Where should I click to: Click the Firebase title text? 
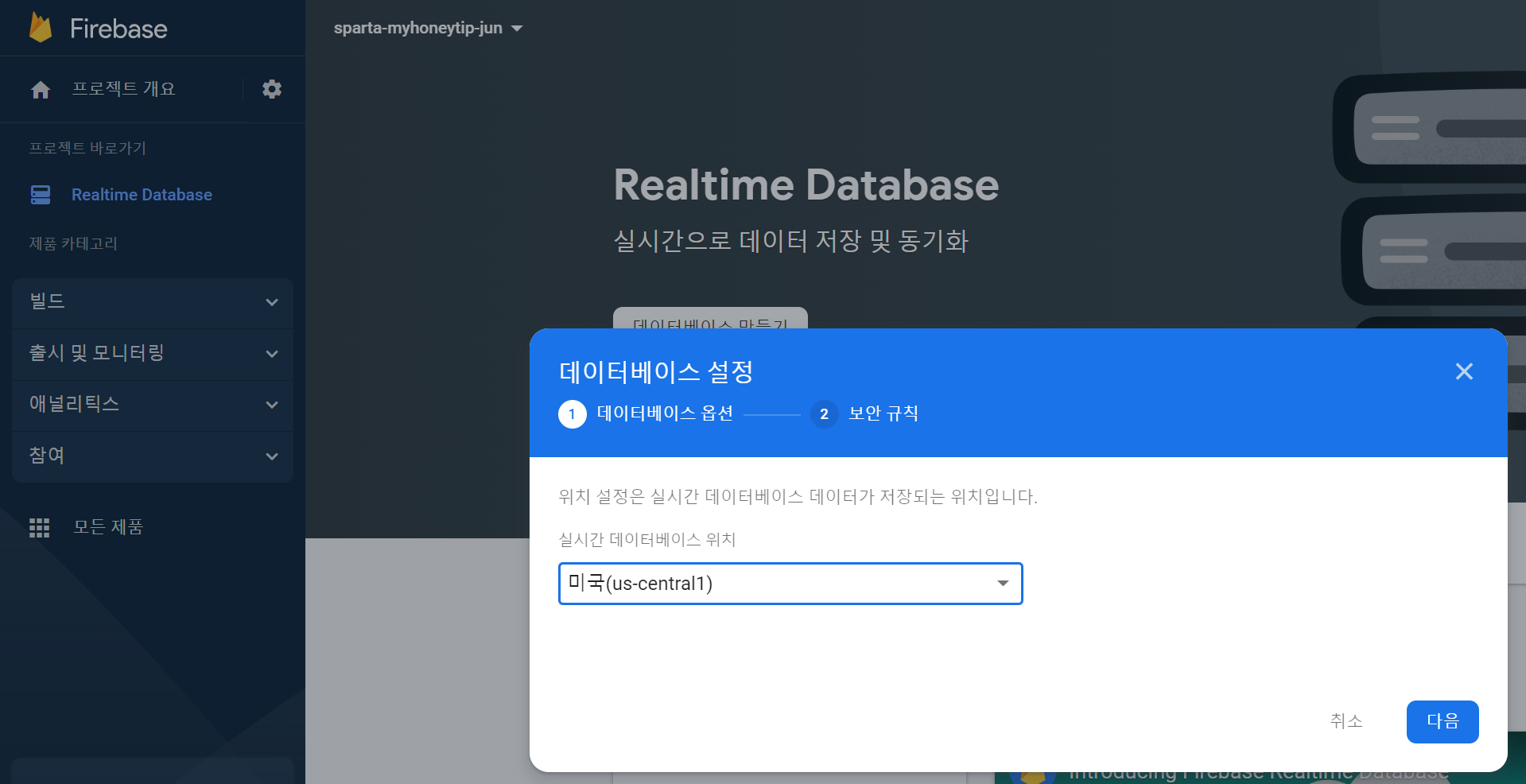pos(118,29)
